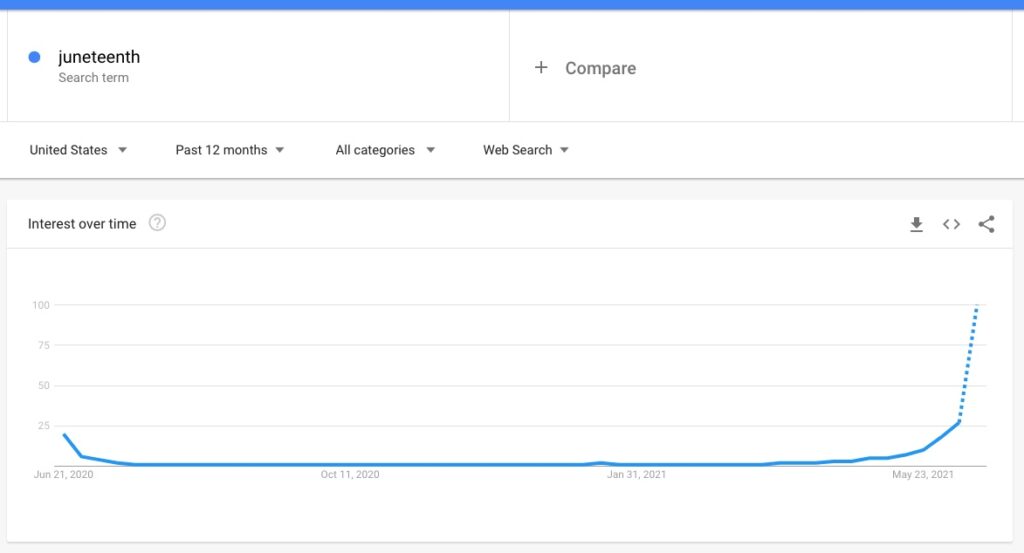
Task: Click the Jun 21, 2020 axis label
Action: point(63,475)
